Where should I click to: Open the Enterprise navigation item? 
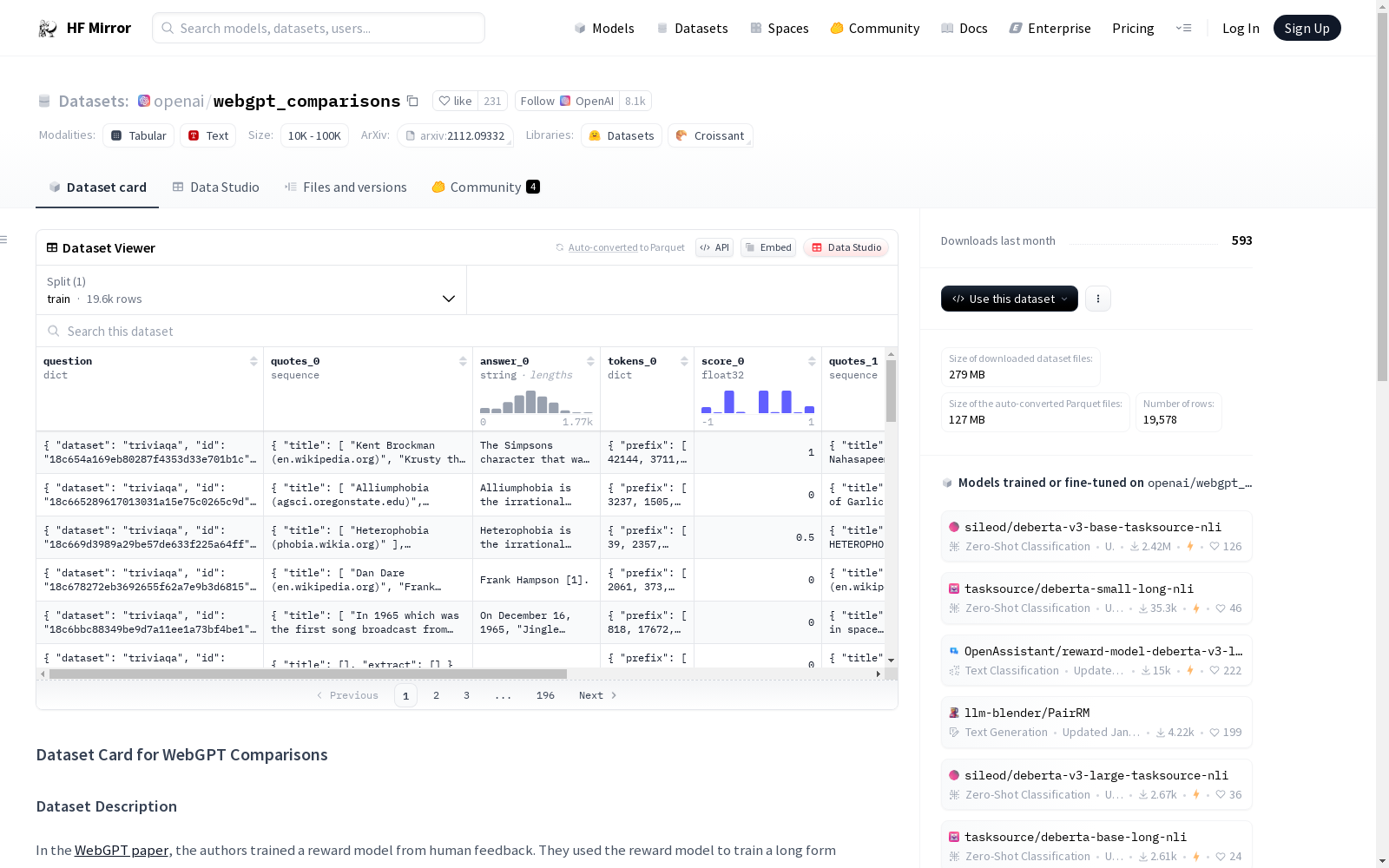[1050, 29]
